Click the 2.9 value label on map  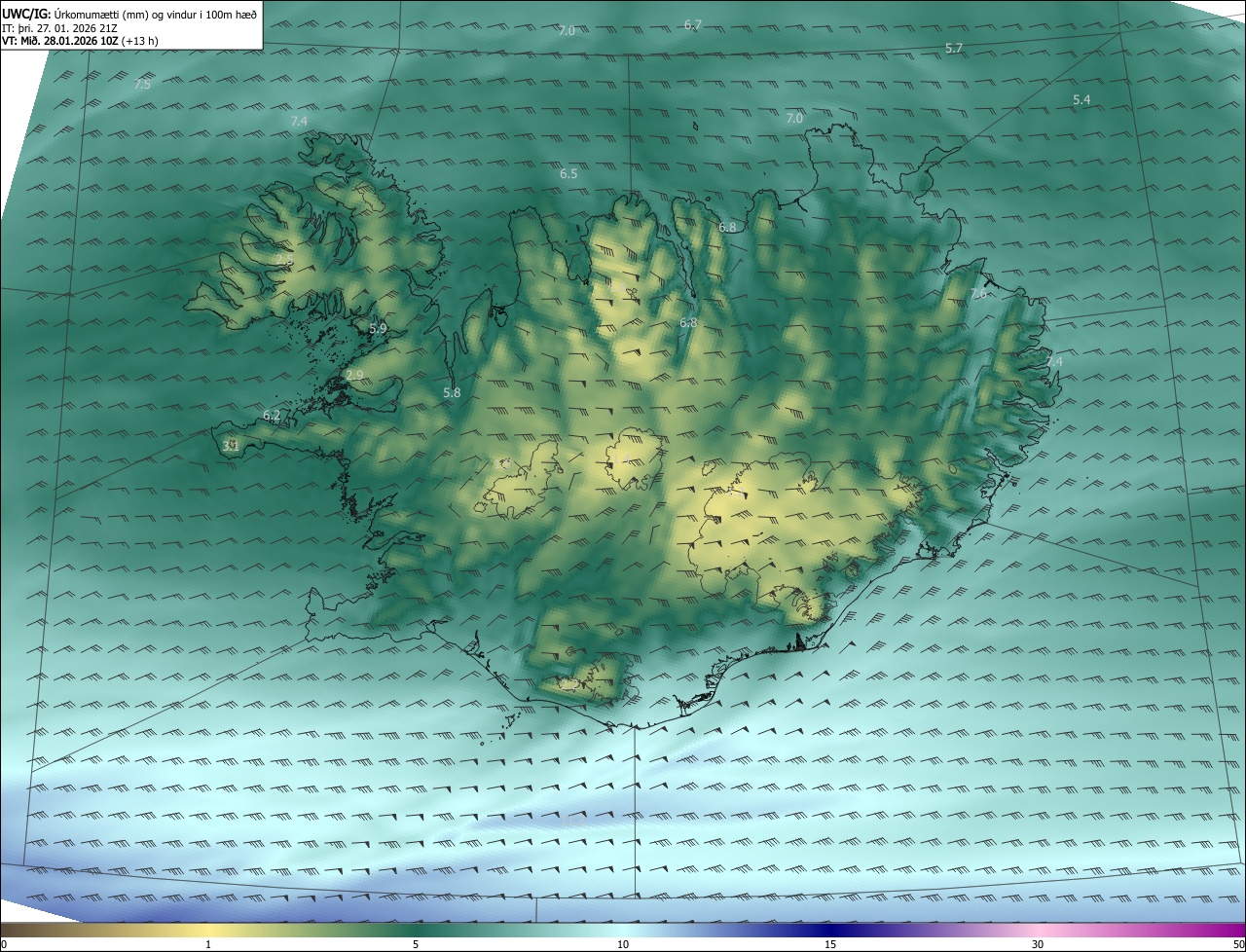pyautogui.click(x=354, y=375)
